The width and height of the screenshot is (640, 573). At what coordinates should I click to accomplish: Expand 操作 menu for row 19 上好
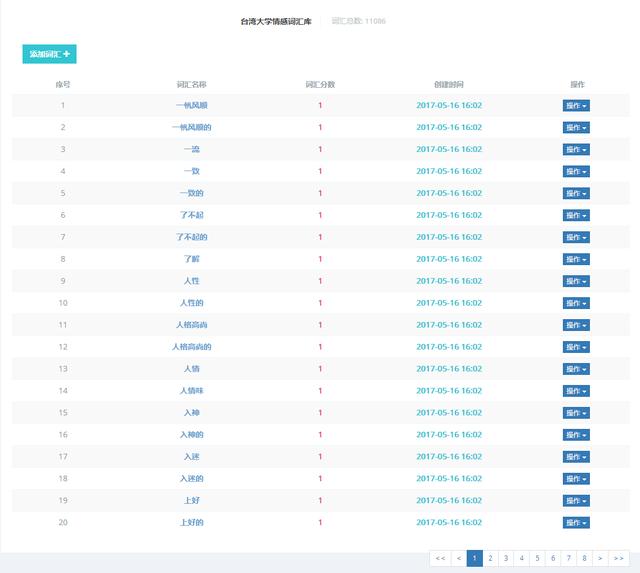pos(576,501)
